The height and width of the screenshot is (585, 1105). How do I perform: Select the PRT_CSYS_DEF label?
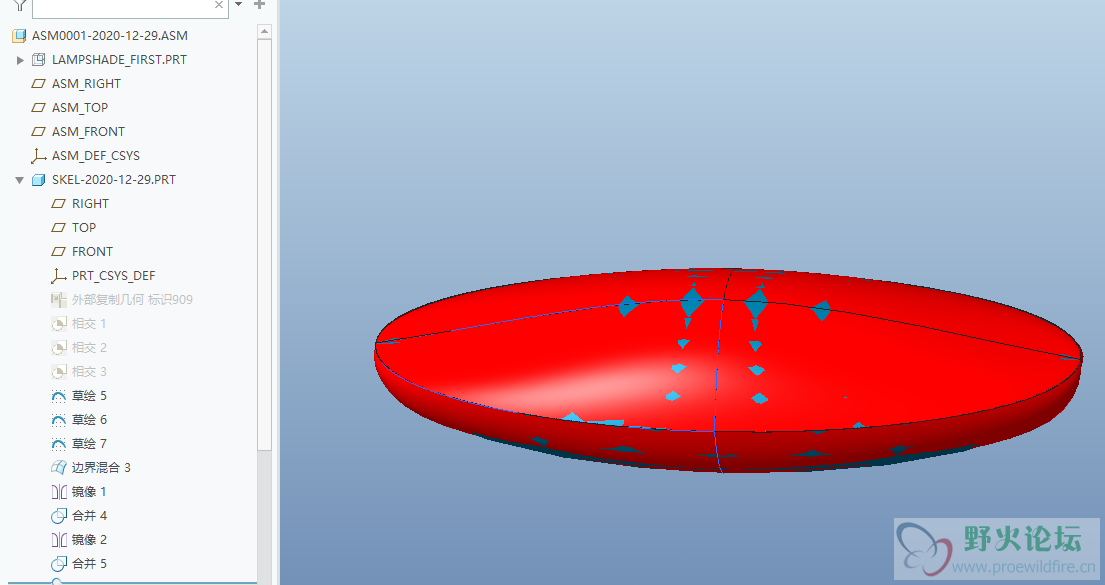point(113,276)
